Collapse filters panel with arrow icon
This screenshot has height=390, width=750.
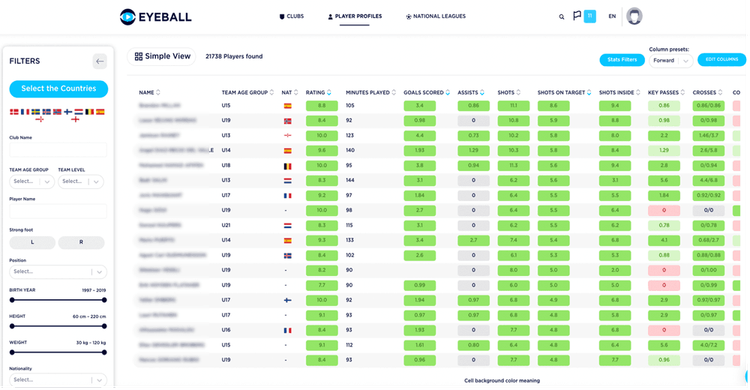coord(99,61)
